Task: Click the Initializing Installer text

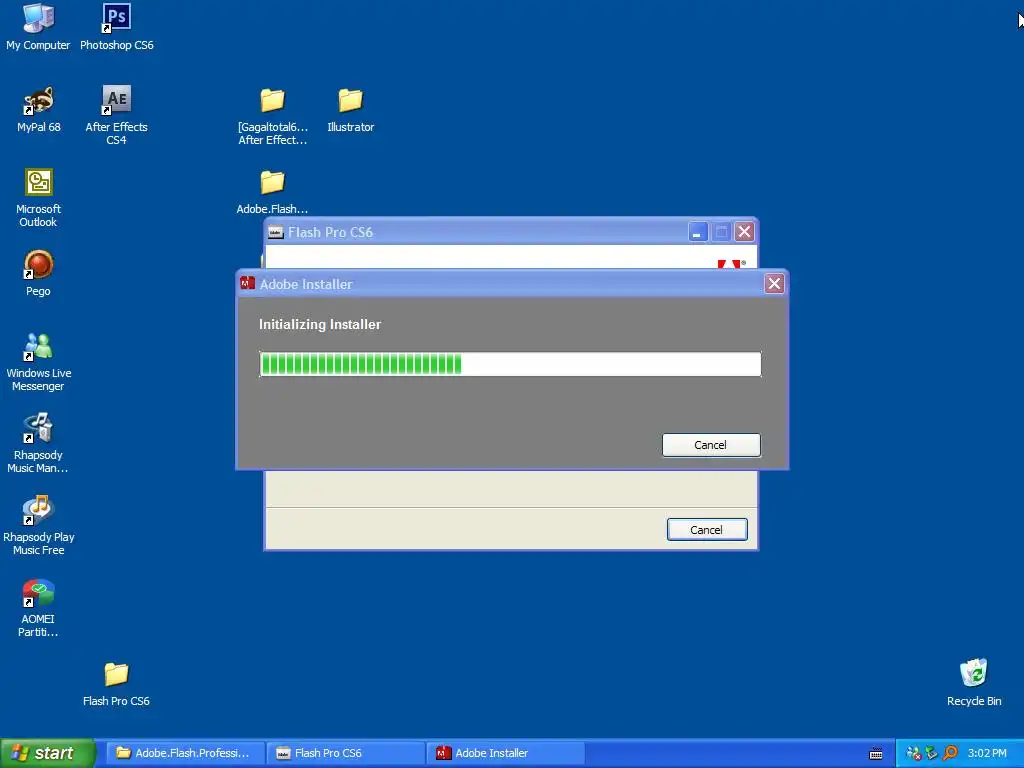Action: pyautogui.click(x=320, y=324)
